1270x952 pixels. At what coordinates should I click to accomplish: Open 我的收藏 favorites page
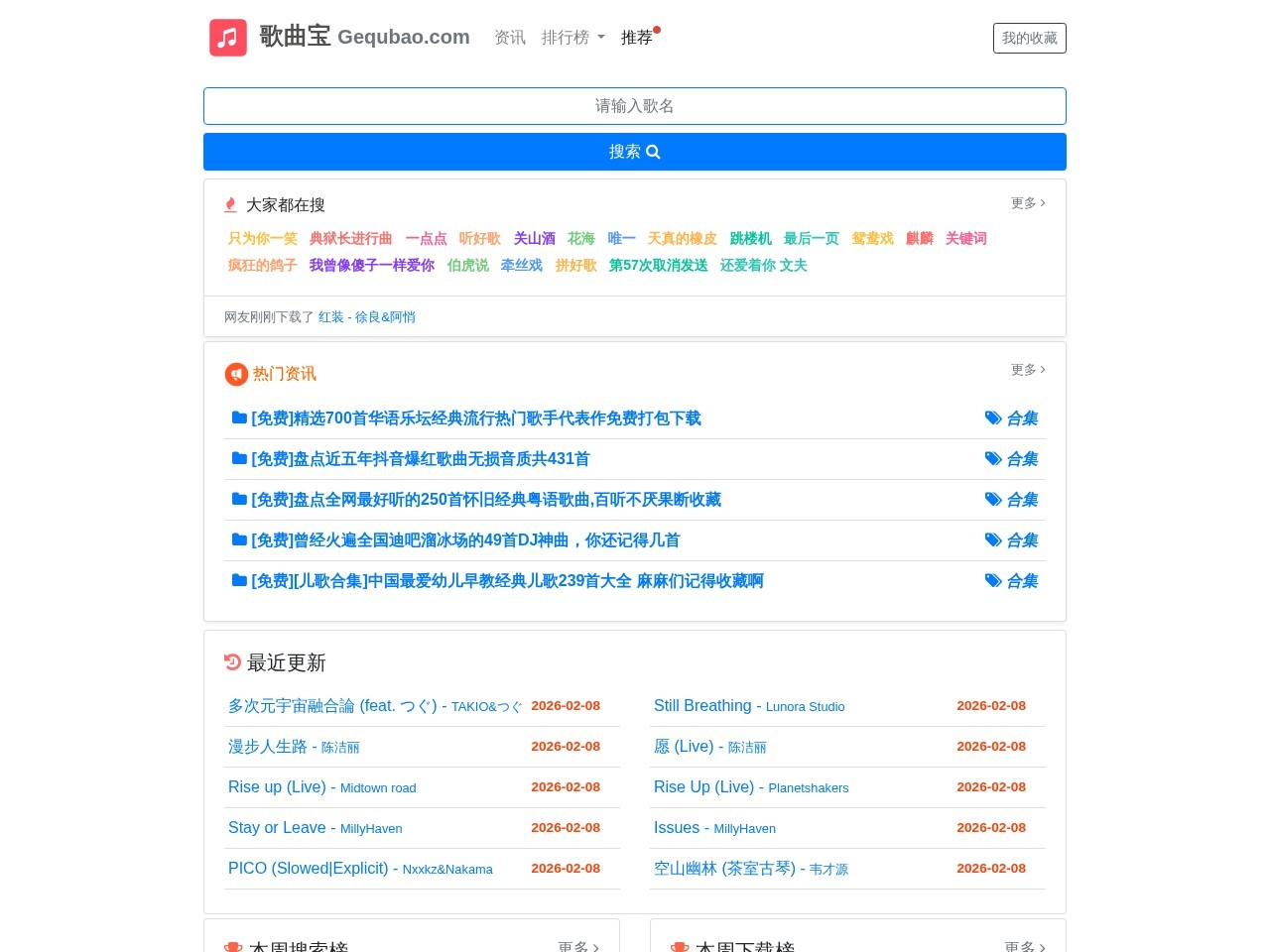point(1029,38)
